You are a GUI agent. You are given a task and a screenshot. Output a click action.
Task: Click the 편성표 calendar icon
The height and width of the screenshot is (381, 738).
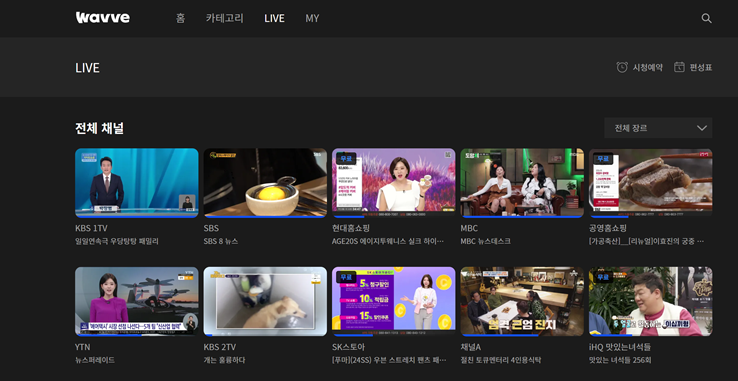click(679, 67)
